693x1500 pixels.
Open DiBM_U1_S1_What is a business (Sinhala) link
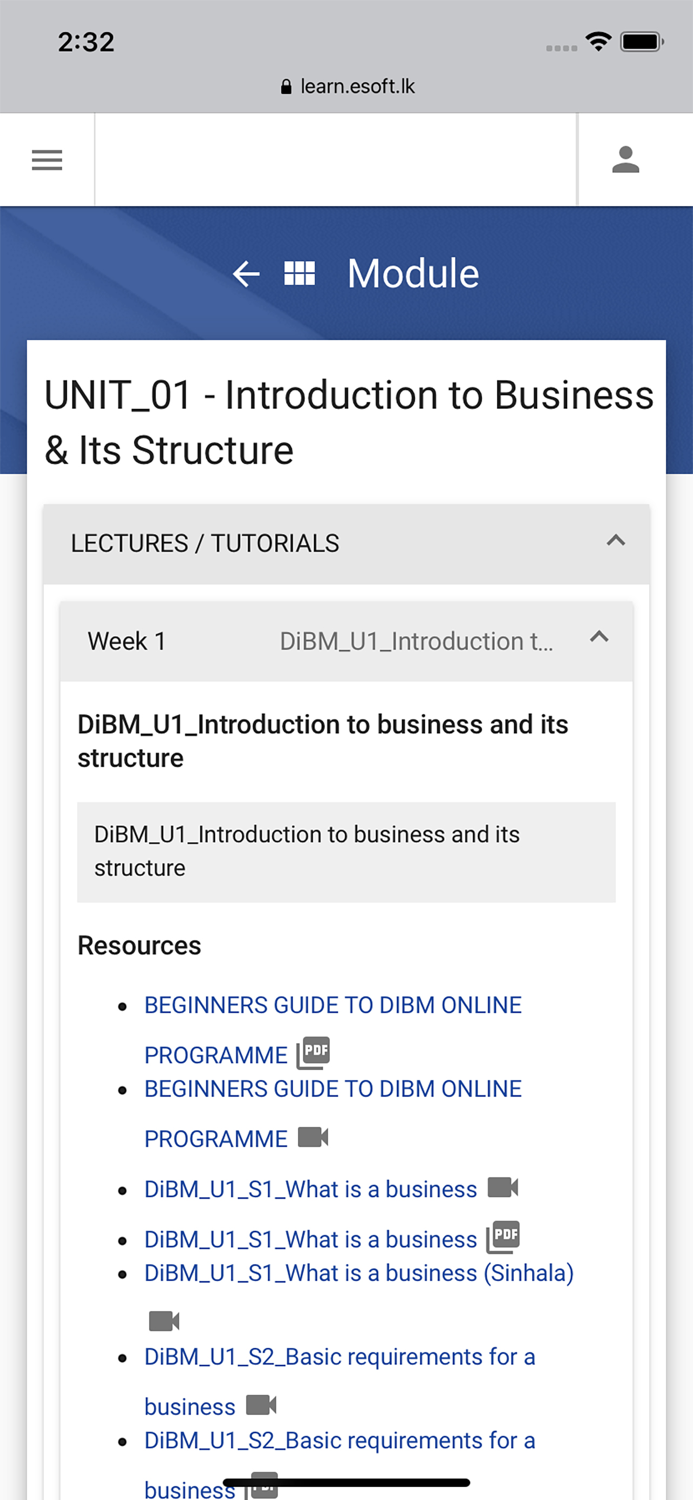359,1273
